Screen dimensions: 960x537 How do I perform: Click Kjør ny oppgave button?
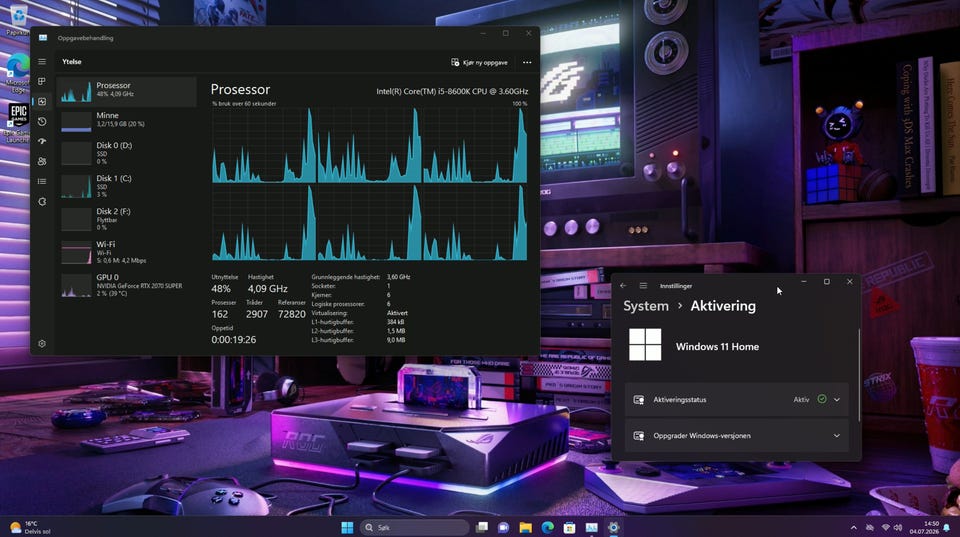tap(479, 62)
